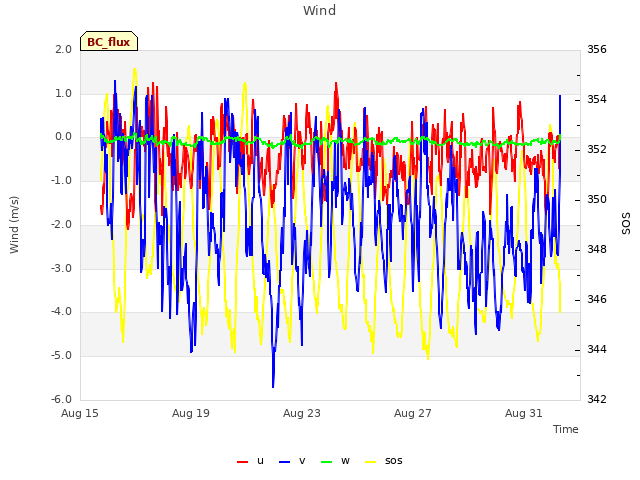This screenshot has width=640, height=480.
Task: Click the 'Aug 19' x-axis label
Action: click(191, 413)
